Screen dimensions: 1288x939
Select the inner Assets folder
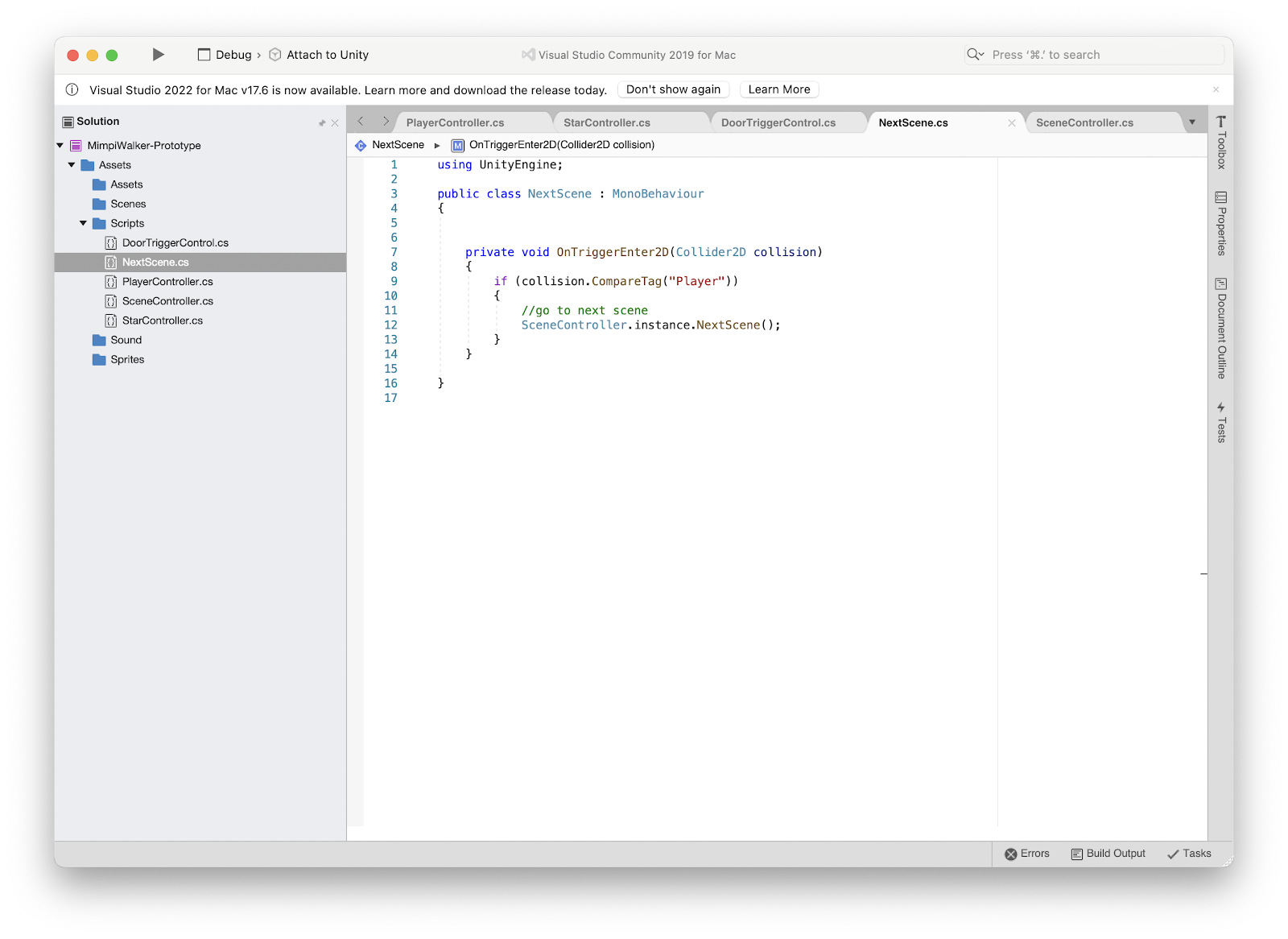tap(126, 184)
